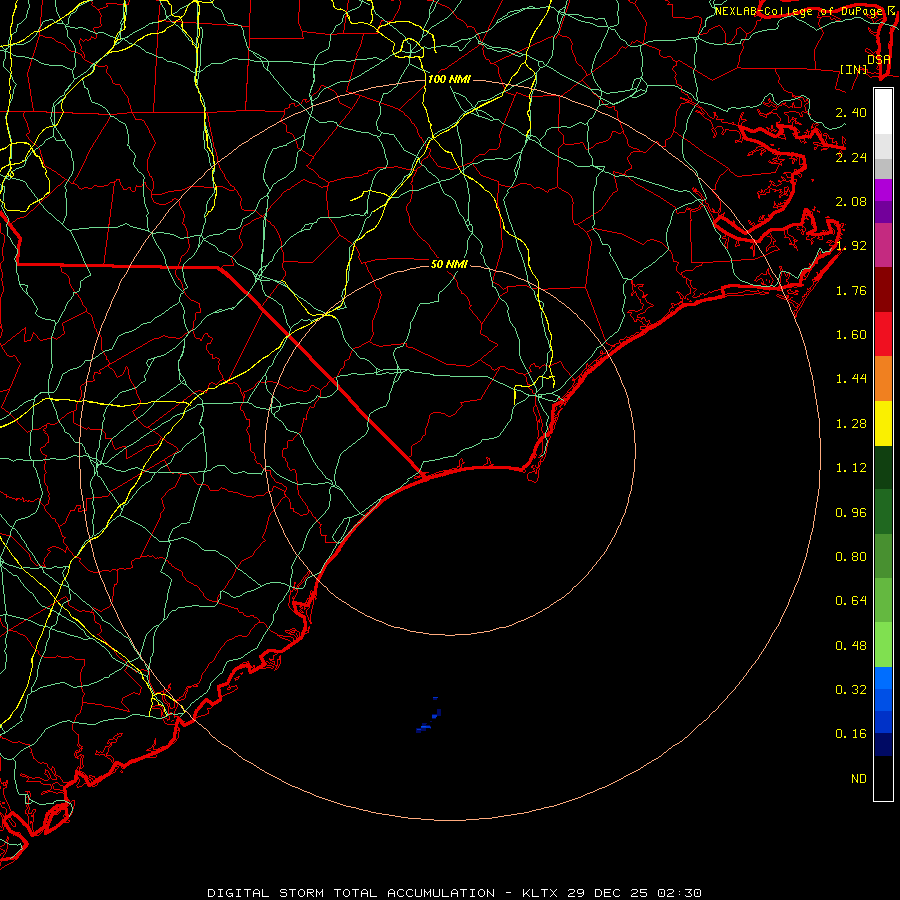Click the KLTX station identifier in caption
The image size is (900, 900).
tap(541, 893)
